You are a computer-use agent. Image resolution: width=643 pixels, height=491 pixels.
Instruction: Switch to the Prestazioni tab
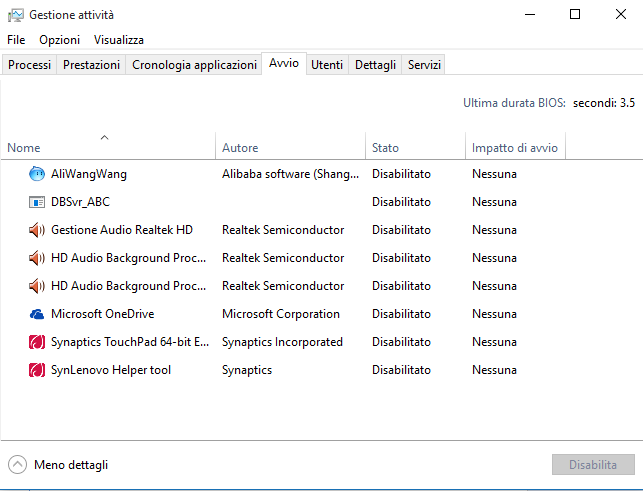[x=91, y=65]
